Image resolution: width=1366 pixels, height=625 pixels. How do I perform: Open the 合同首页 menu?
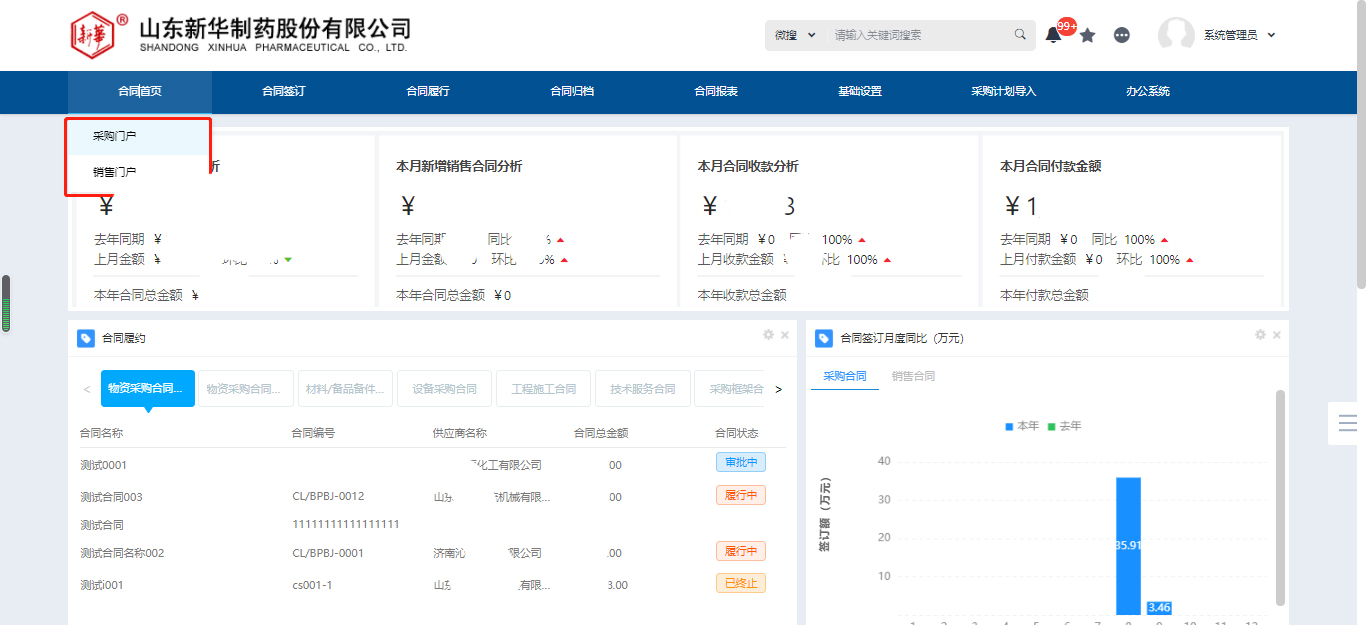(140, 92)
